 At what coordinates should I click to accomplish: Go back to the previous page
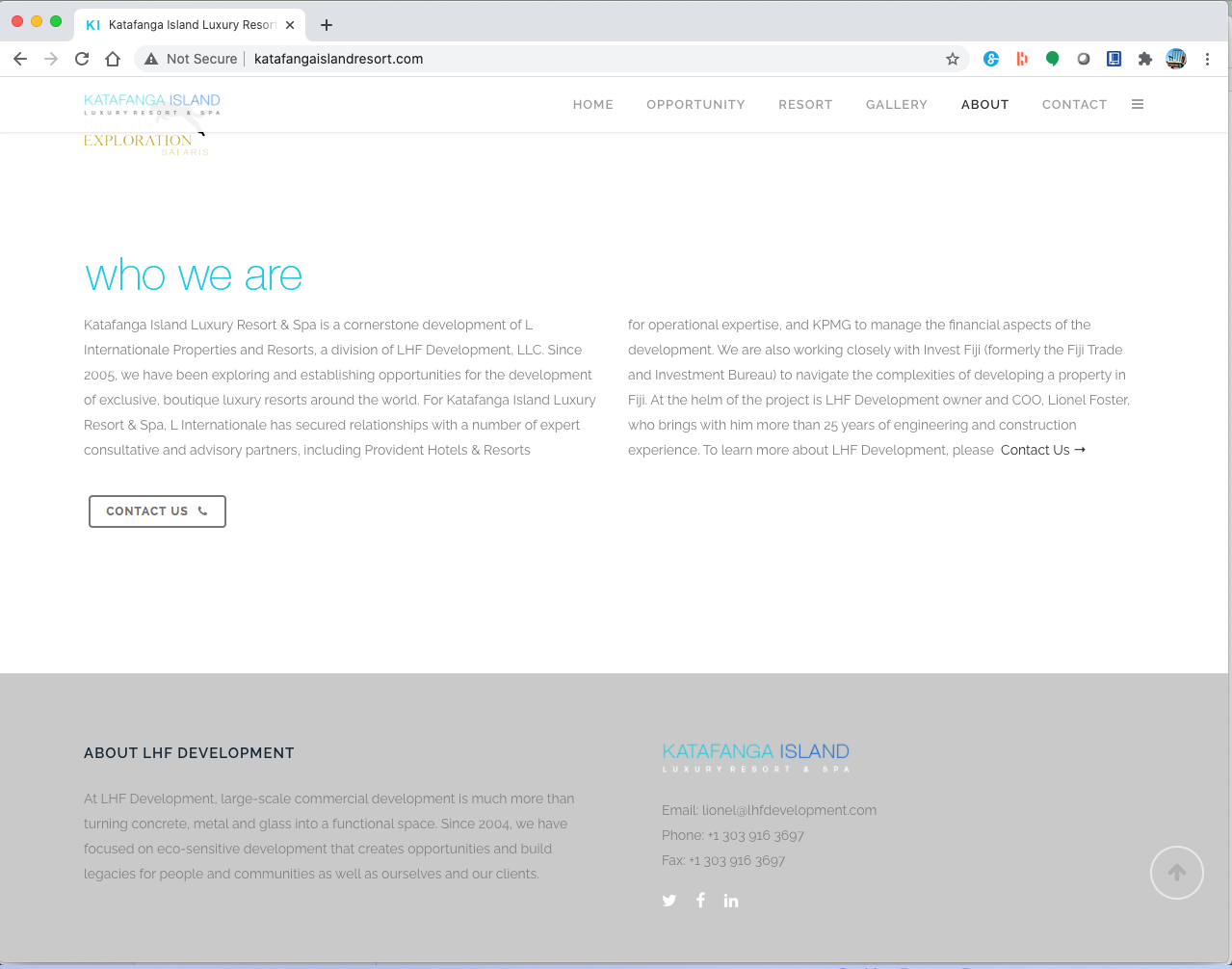pos(20,59)
